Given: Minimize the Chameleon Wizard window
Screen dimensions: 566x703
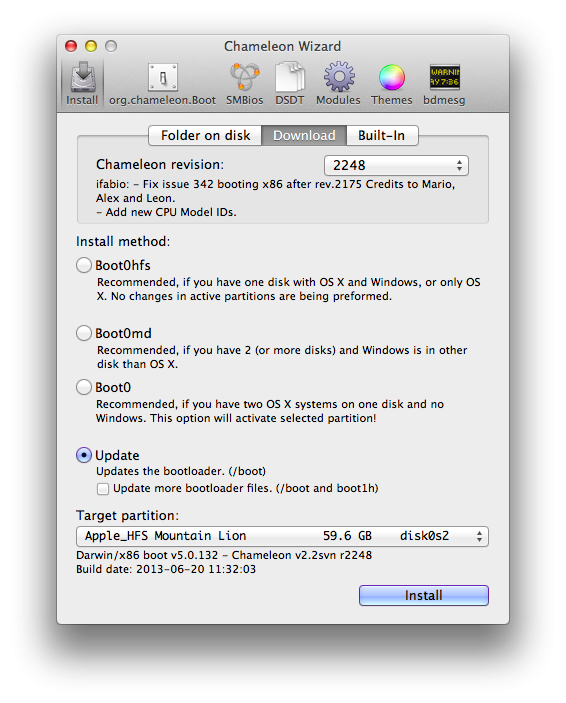Looking at the screenshot, I should tap(91, 46).
